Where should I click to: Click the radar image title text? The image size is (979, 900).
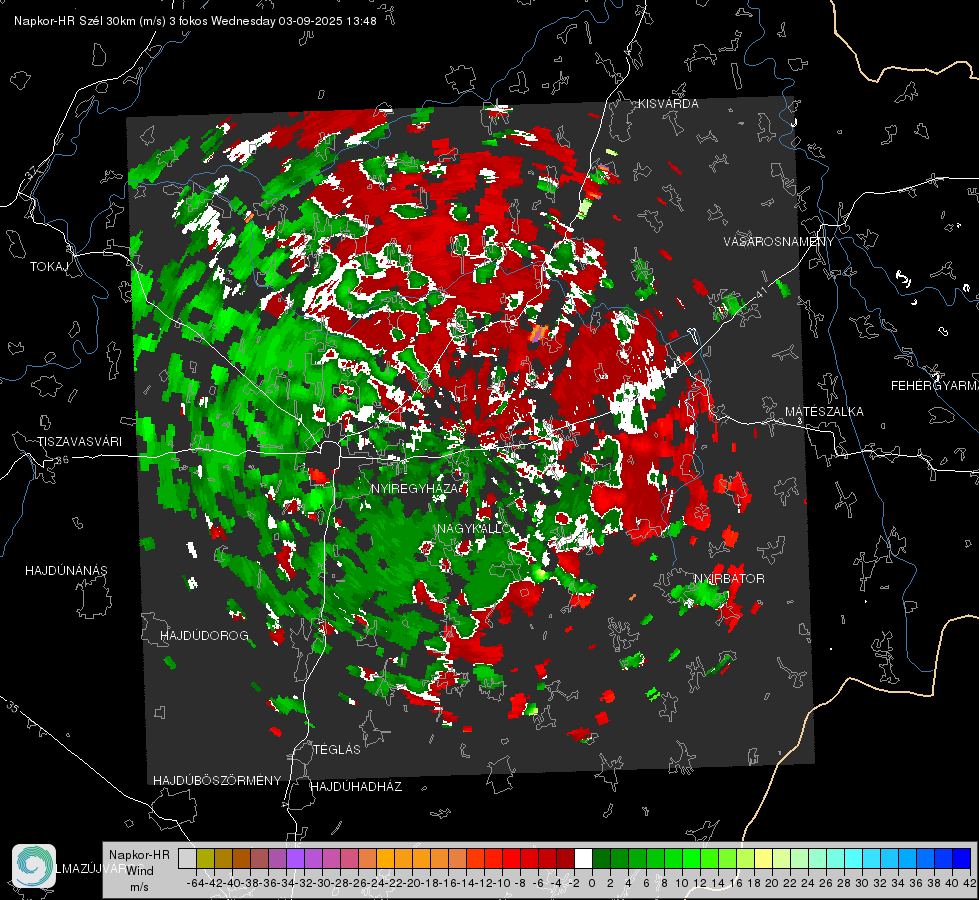click(195, 21)
